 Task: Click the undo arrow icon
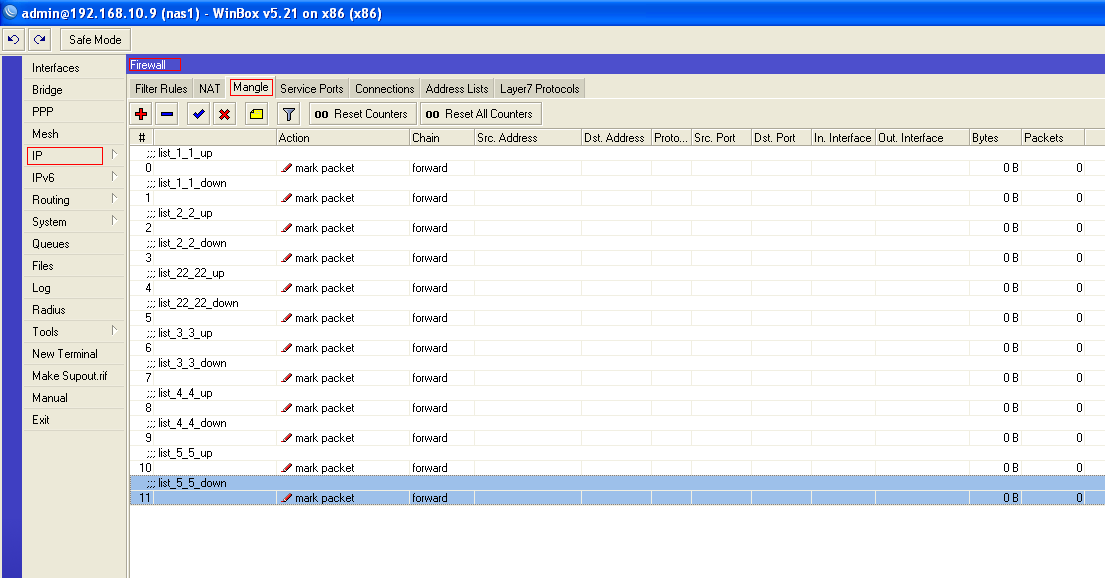(x=14, y=40)
